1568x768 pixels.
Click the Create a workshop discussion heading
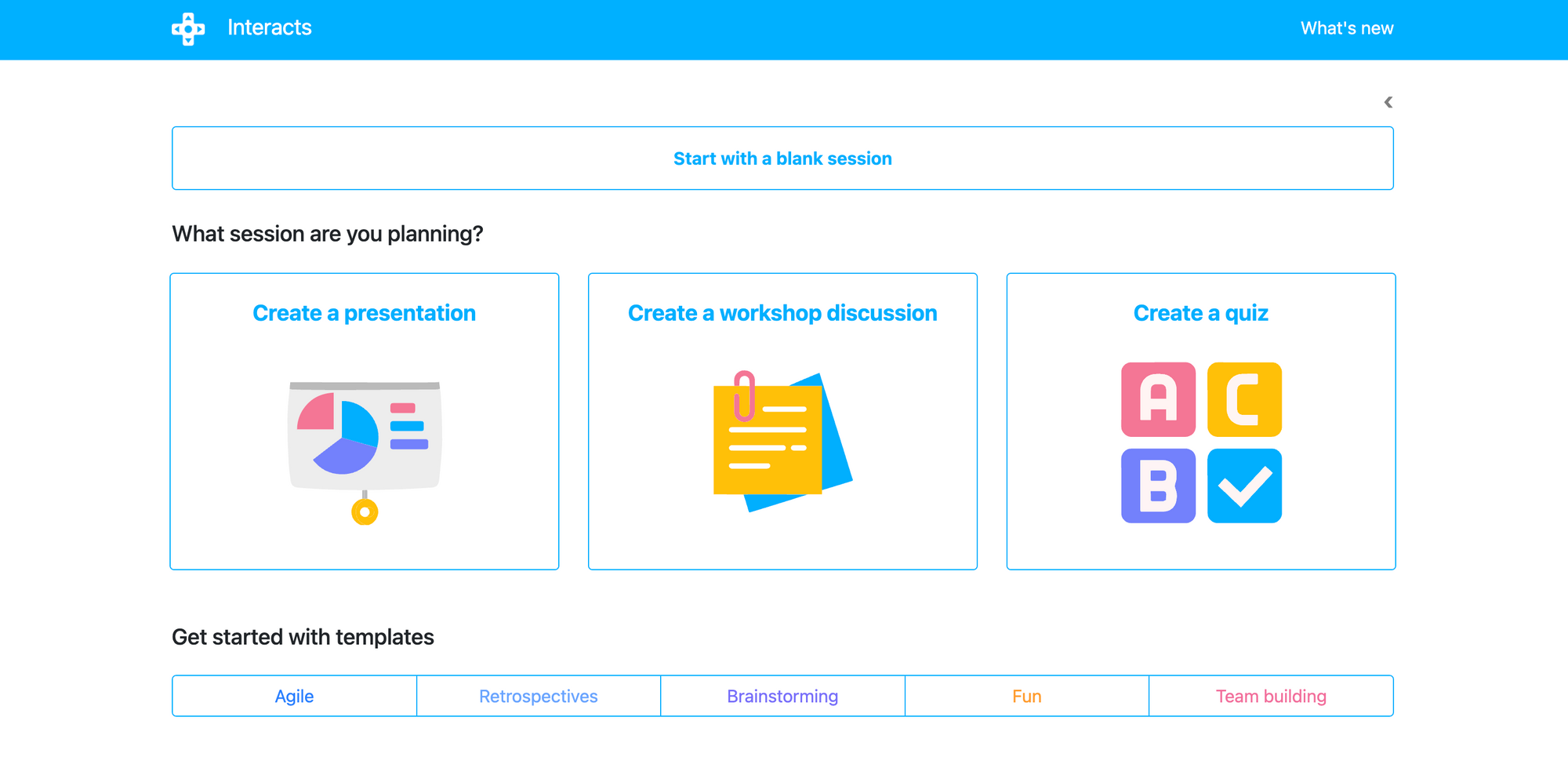(782, 313)
